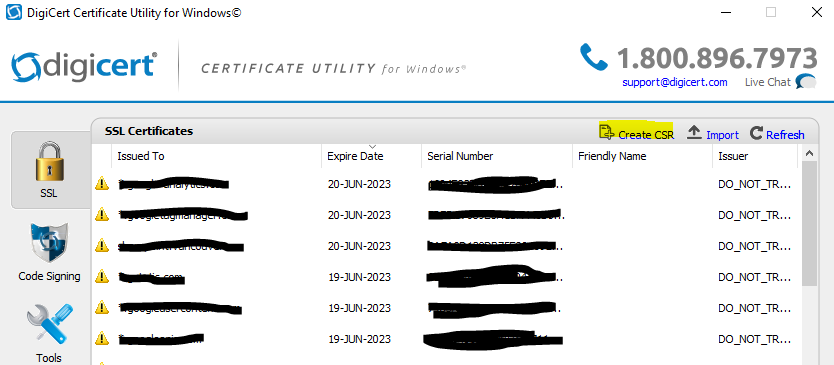Click the Refresh link
This screenshot has width=834, height=365.
(x=785, y=135)
